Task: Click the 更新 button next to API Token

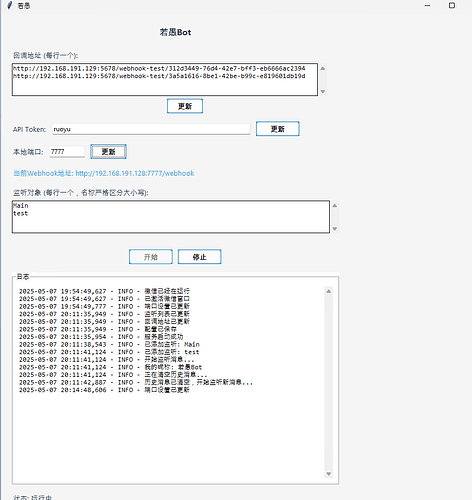Action: point(277,129)
